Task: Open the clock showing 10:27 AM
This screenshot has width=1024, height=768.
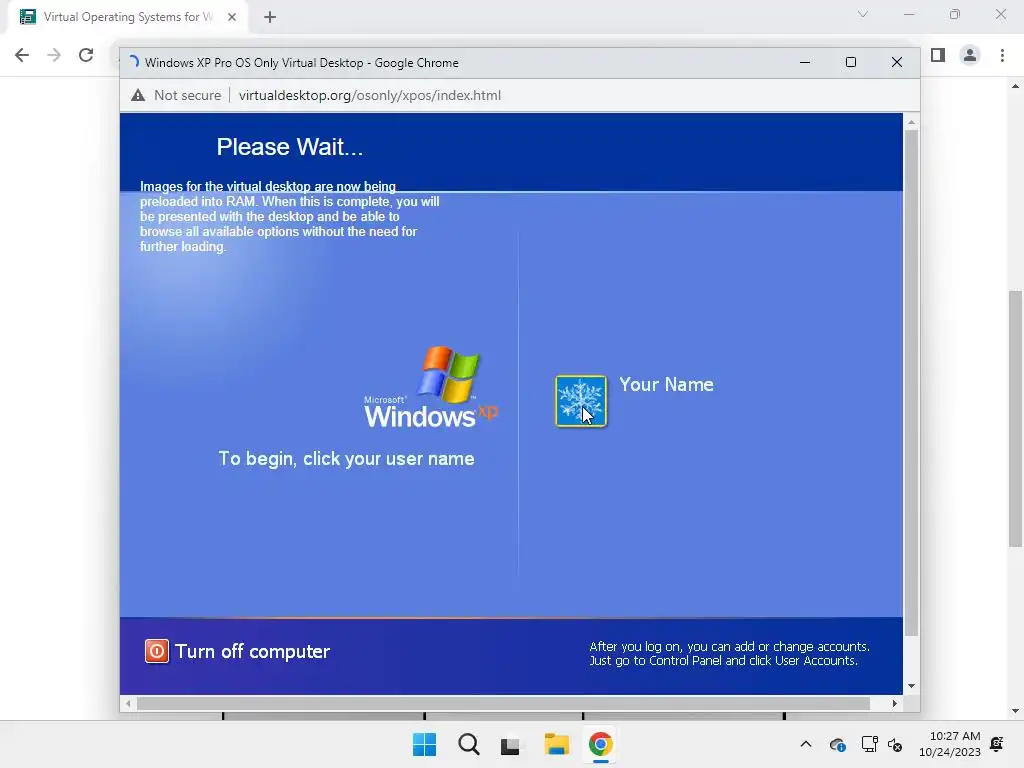Action: 950,744
